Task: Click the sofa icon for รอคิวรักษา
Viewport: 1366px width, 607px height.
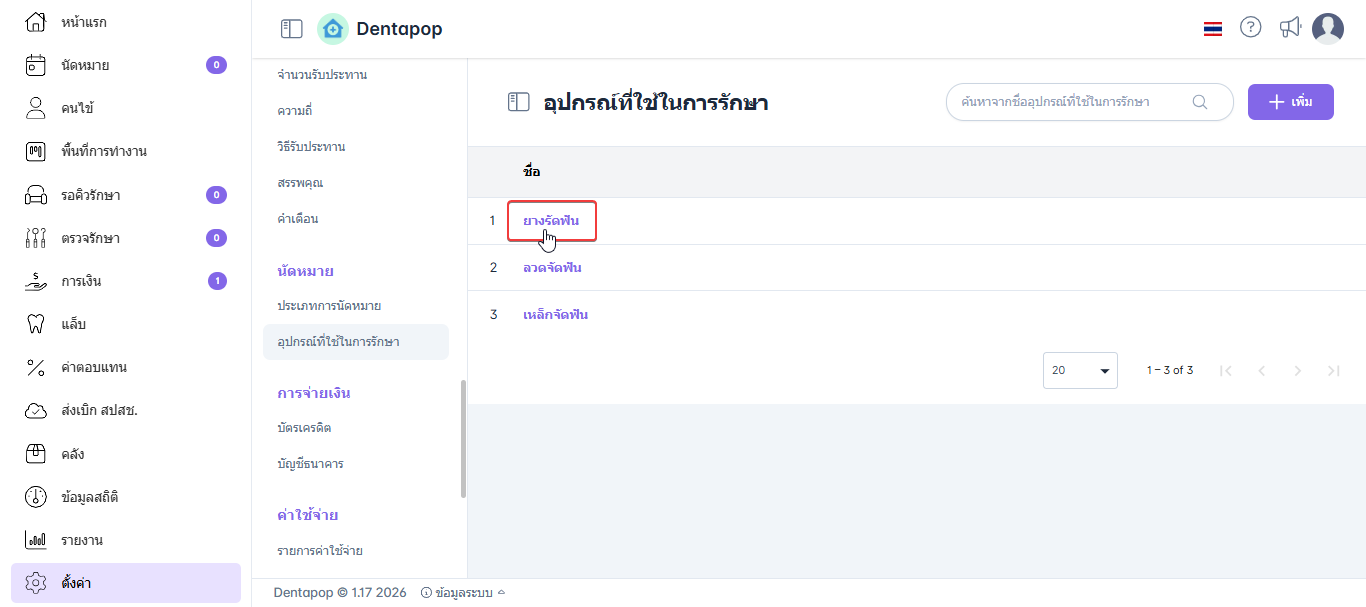Action: 35,195
